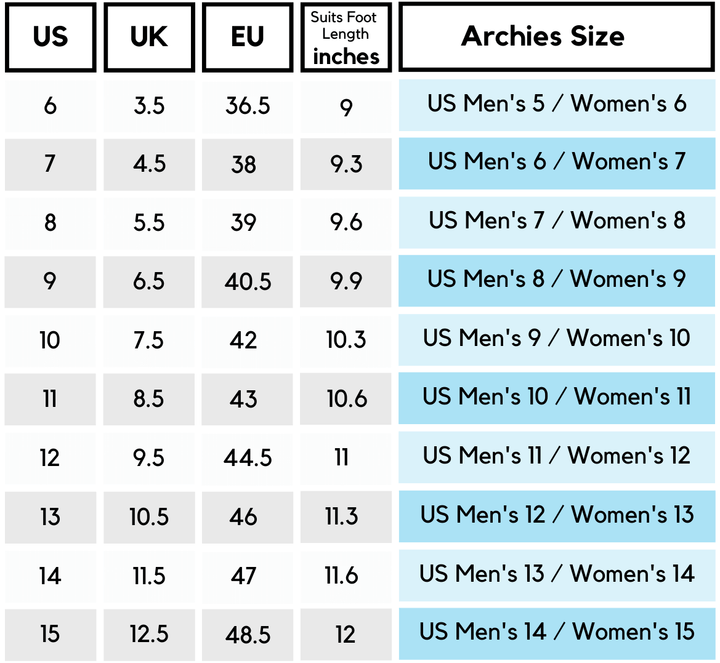Click the EU column header
The height and width of the screenshot is (663, 720).
tap(248, 37)
